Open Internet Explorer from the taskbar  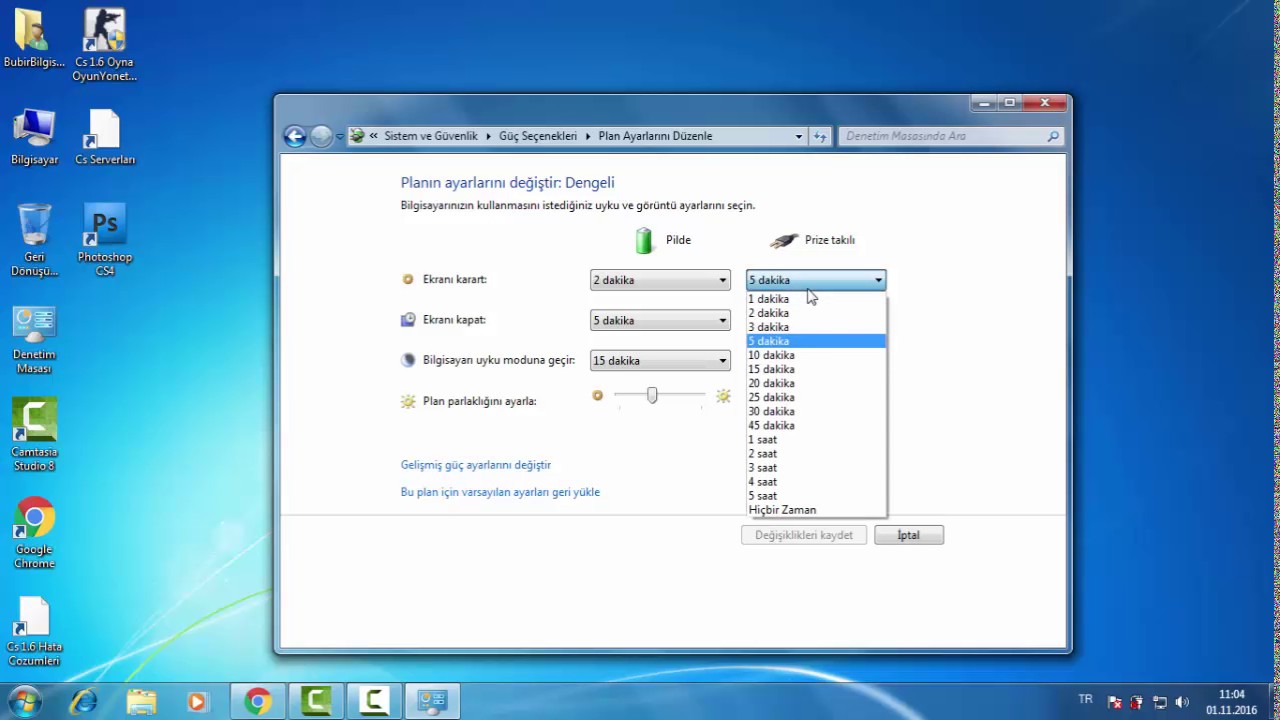coord(84,702)
